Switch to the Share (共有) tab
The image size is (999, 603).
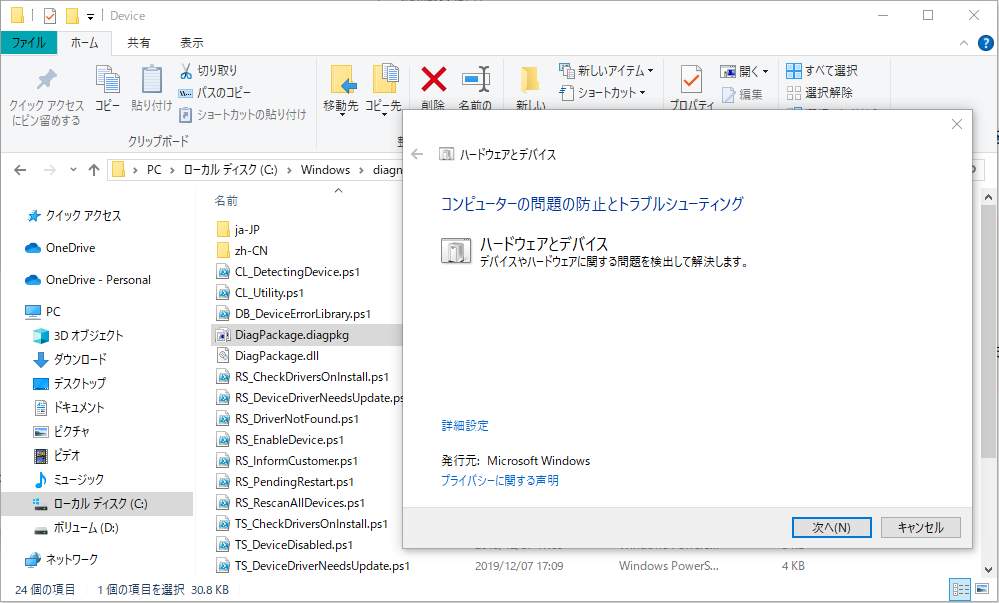click(x=138, y=43)
